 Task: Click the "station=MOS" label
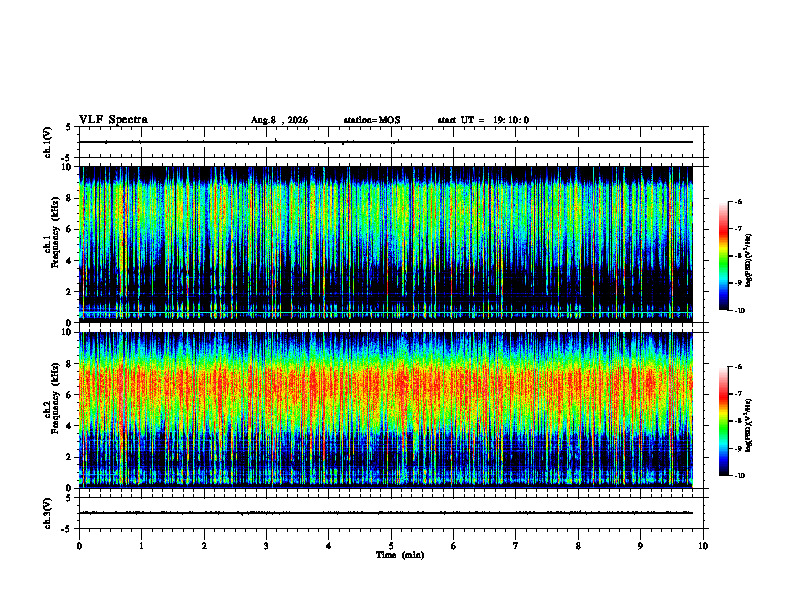tap(372, 120)
